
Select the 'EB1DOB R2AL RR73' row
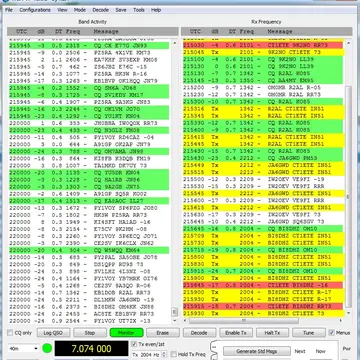click(x=89, y=293)
